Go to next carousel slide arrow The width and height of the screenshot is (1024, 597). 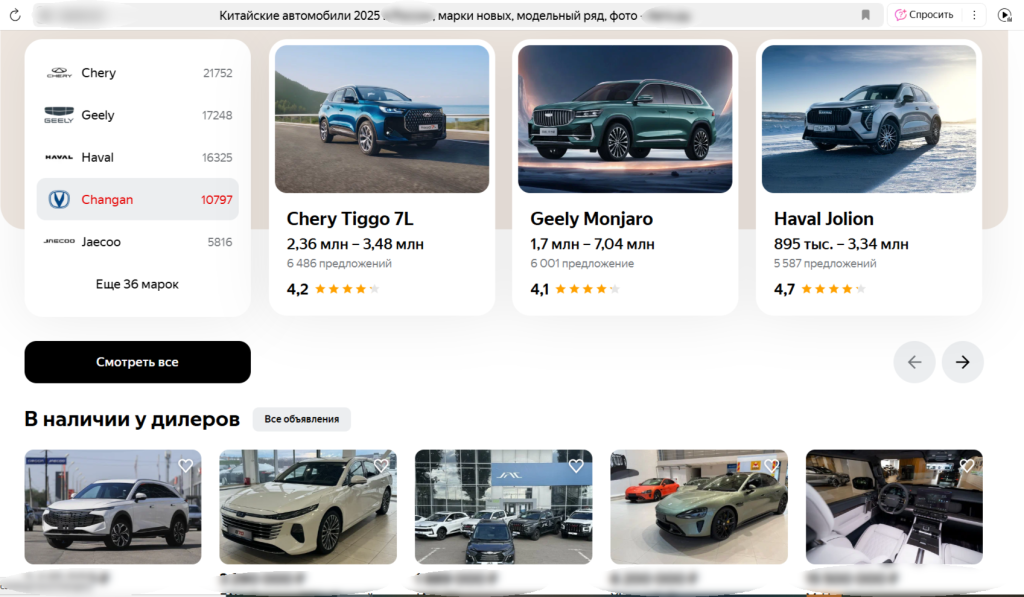(962, 362)
